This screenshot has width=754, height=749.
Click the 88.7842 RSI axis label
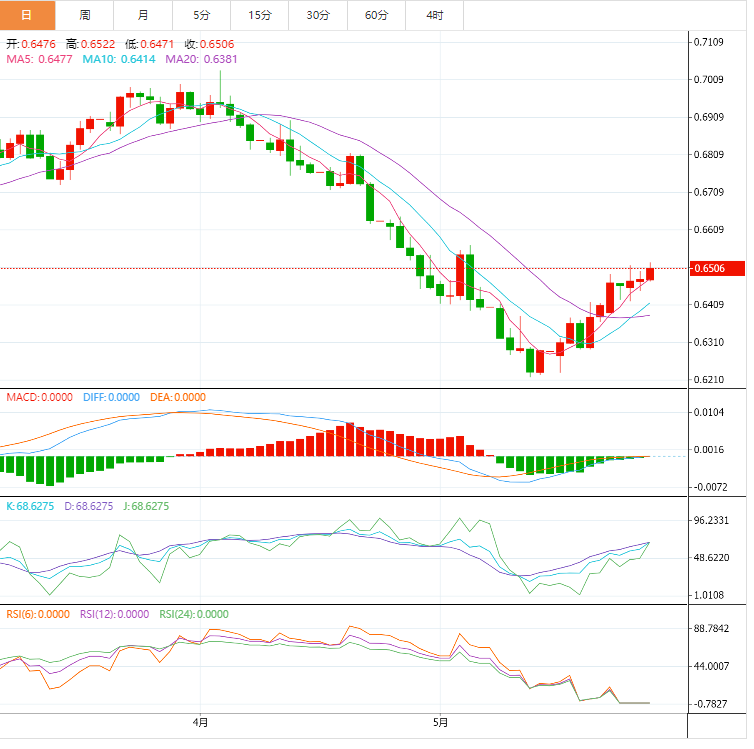[712, 629]
